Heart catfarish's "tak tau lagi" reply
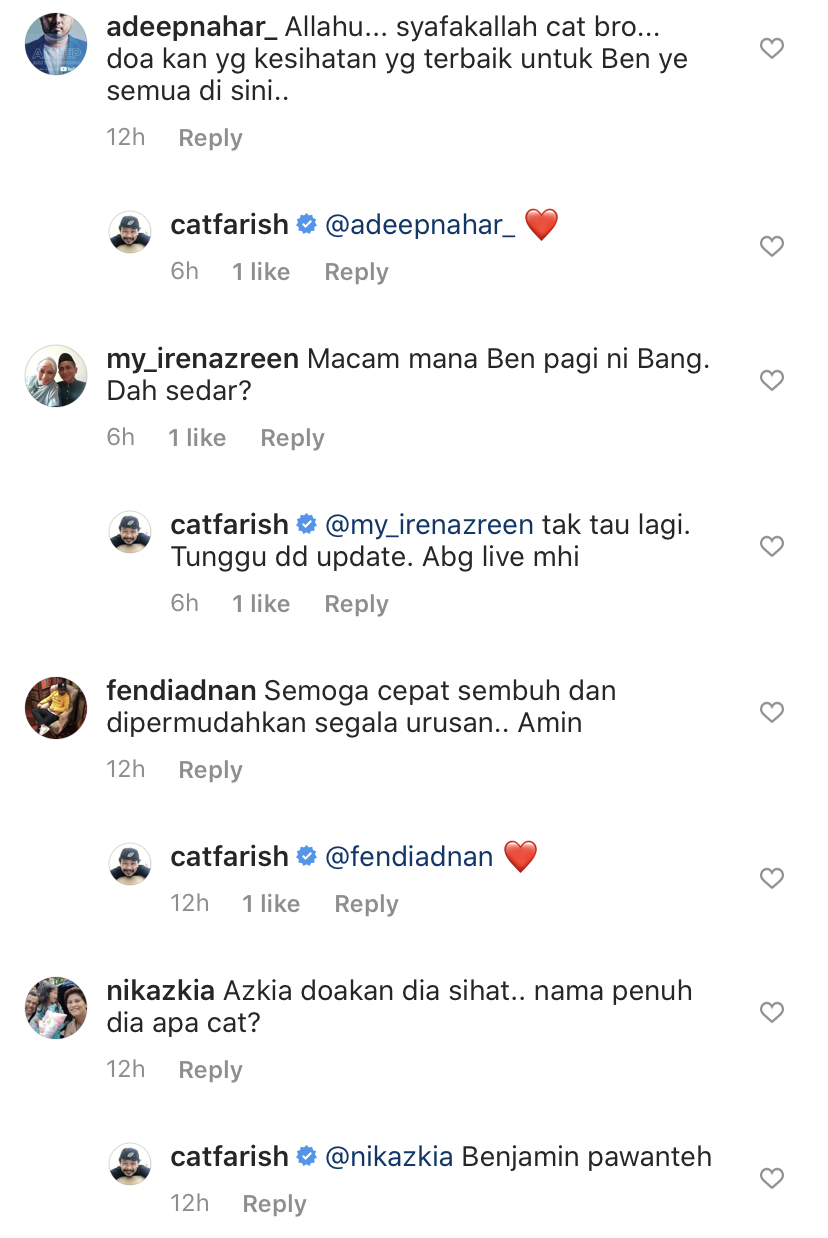Image resolution: width=828 pixels, height=1238 pixels. pyautogui.click(x=771, y=546)
